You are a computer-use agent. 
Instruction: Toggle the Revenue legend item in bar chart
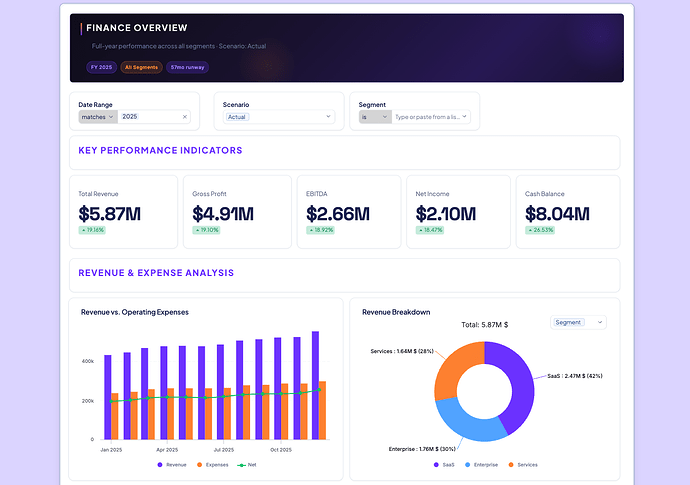pyautogui.click(x=172, y=465)
